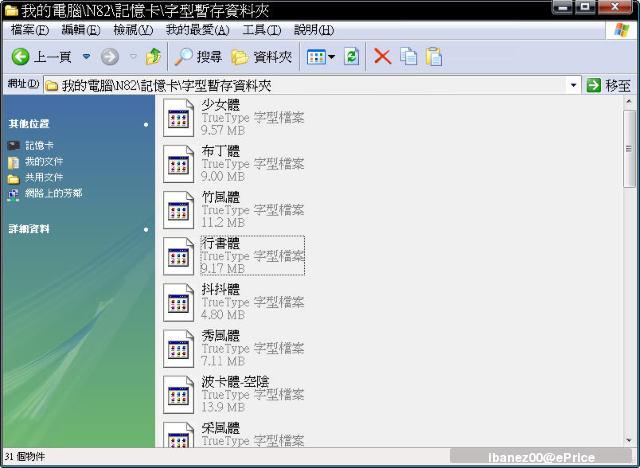Select the 抖抖體 font file icon
This screenshot has height=468, width=640.
[178, 302]
